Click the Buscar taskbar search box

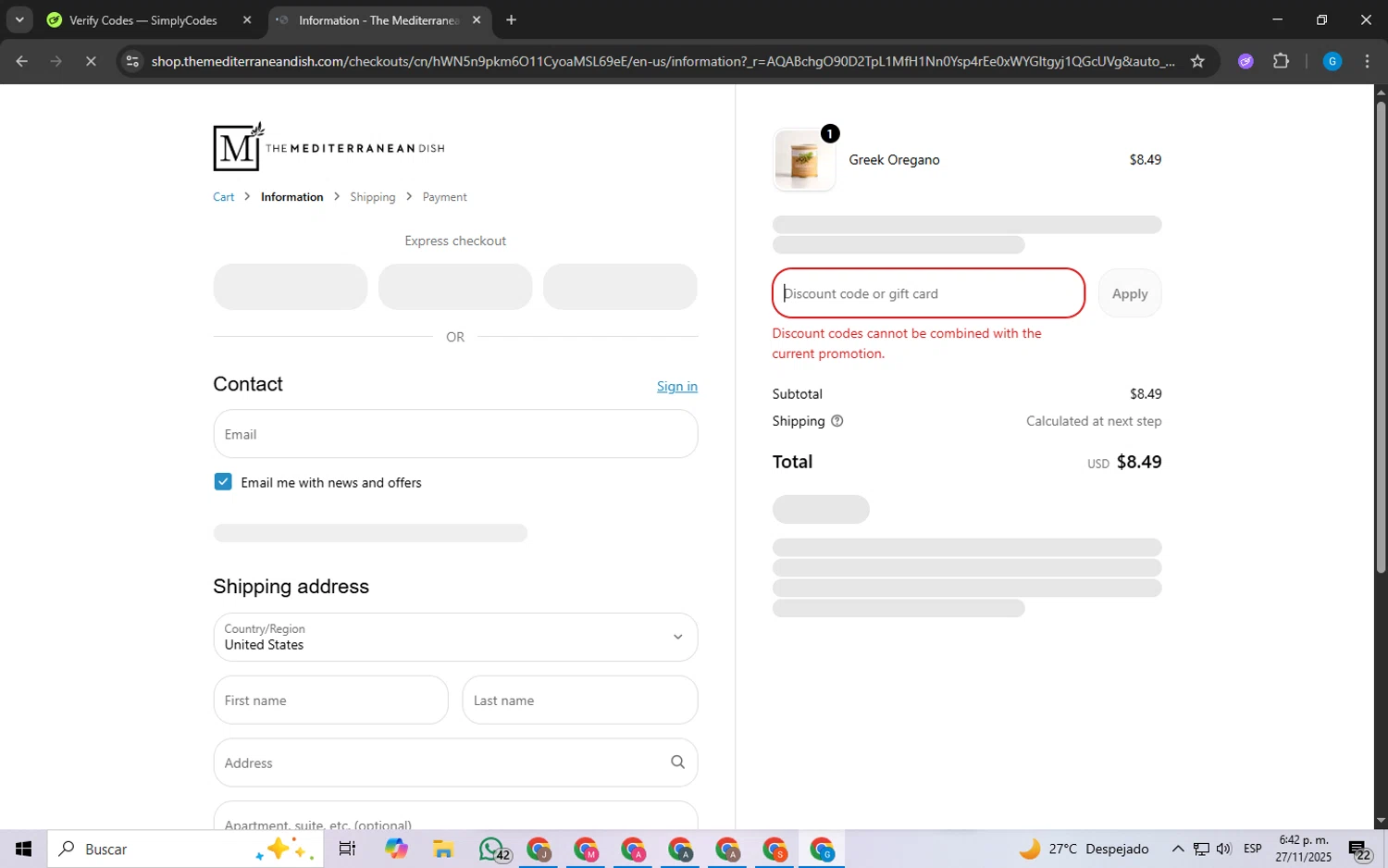[186, 849]
